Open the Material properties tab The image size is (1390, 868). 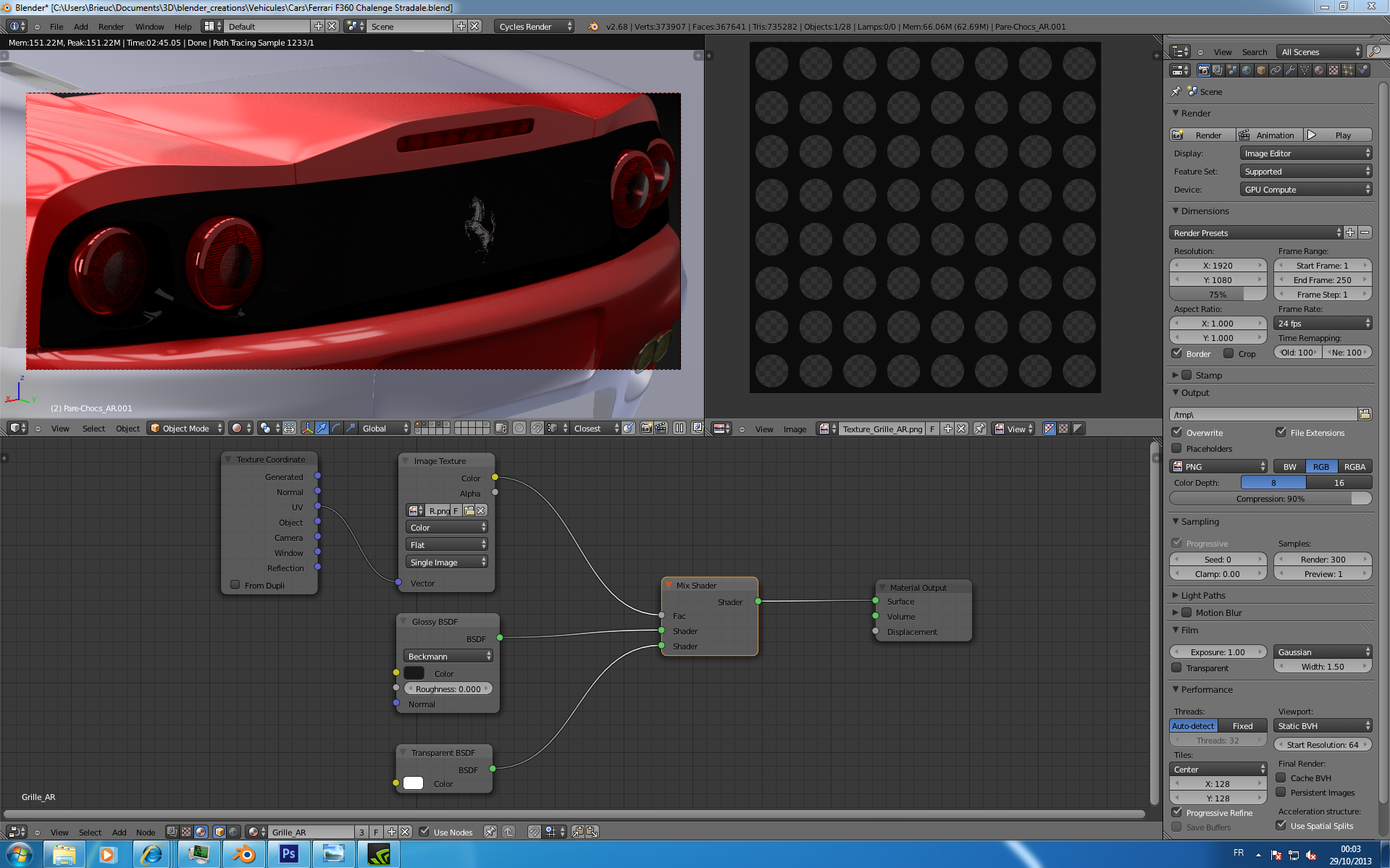(1318, 69)
